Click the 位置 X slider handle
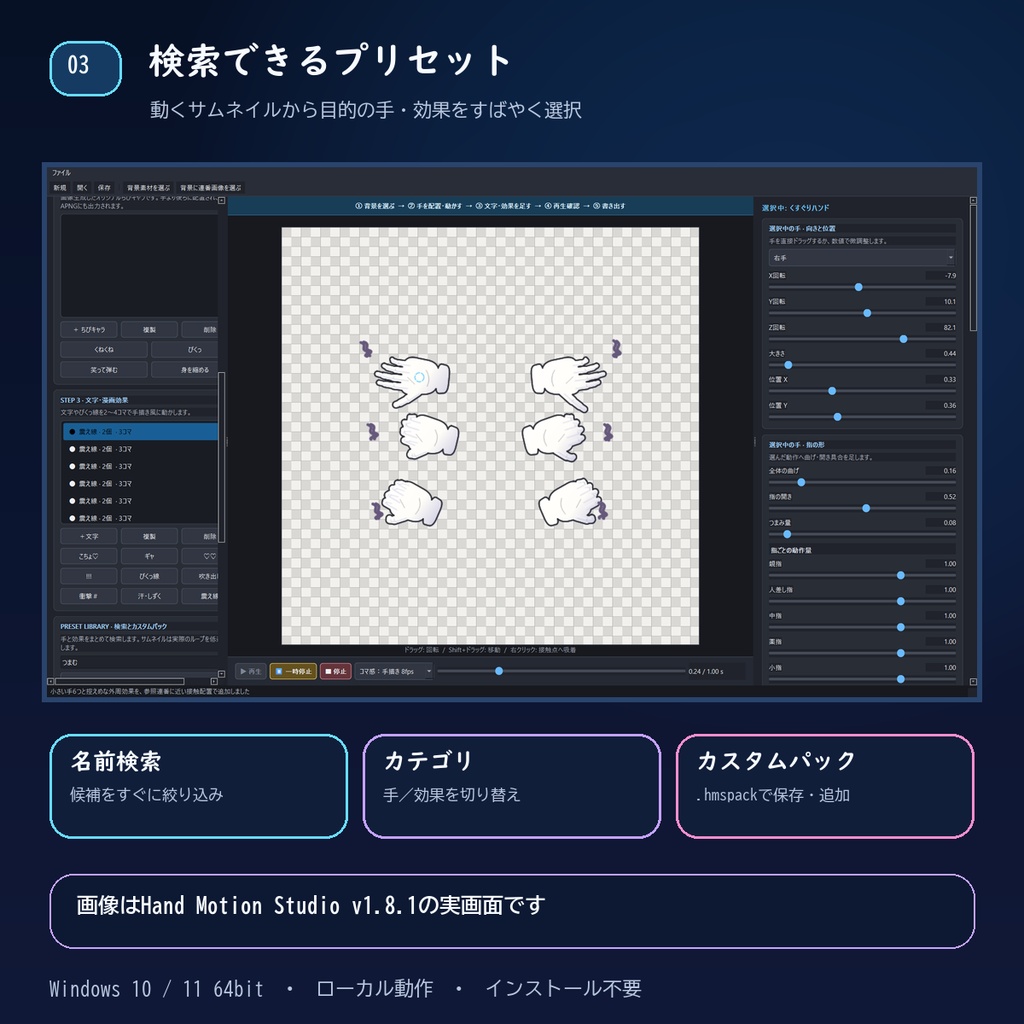1024x1024 pixels. click(832, 391)
